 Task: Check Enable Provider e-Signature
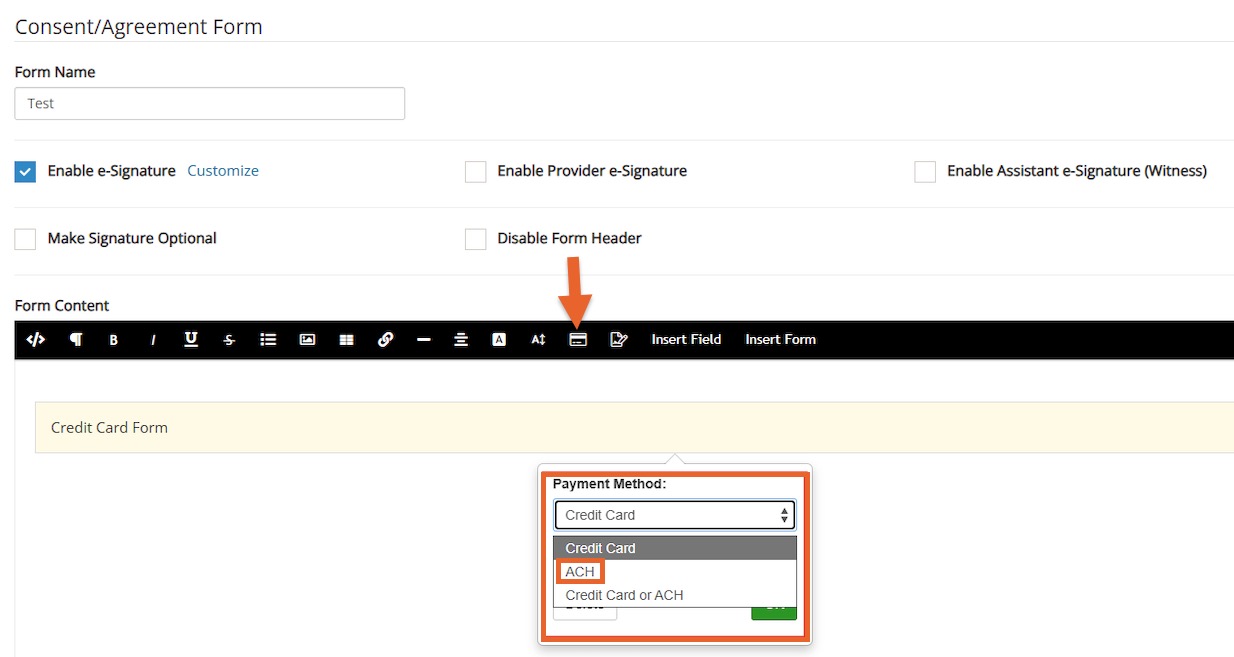point(476,172)
